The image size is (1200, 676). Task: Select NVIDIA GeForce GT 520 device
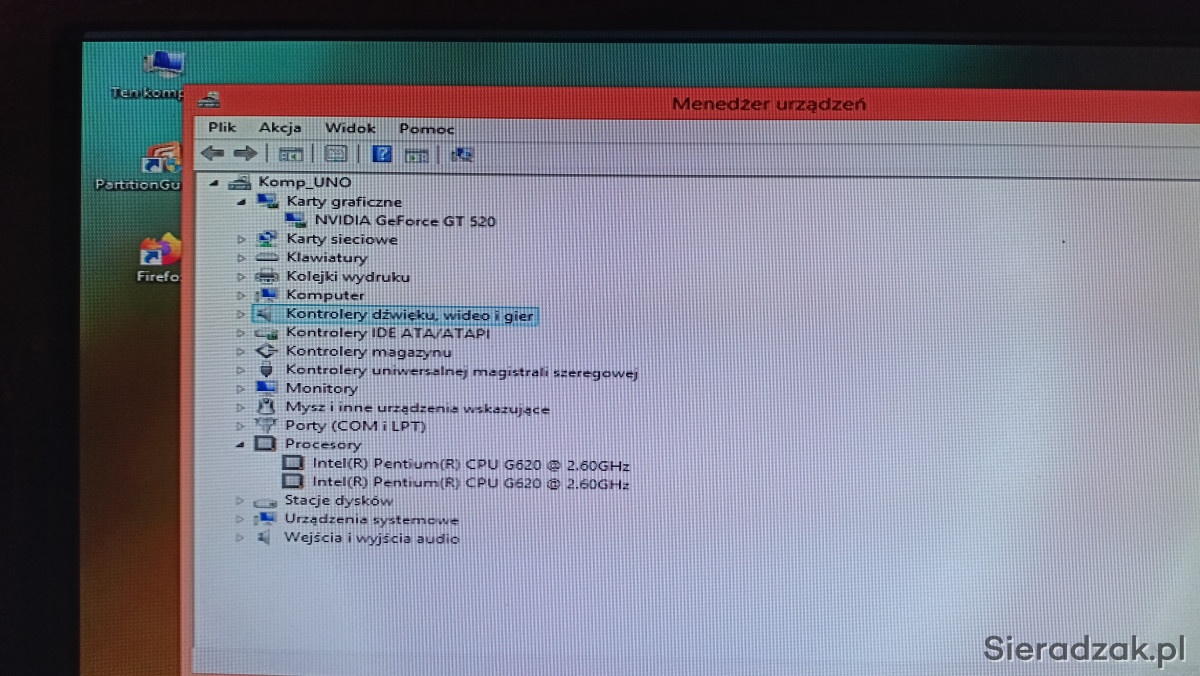point(404,221)
